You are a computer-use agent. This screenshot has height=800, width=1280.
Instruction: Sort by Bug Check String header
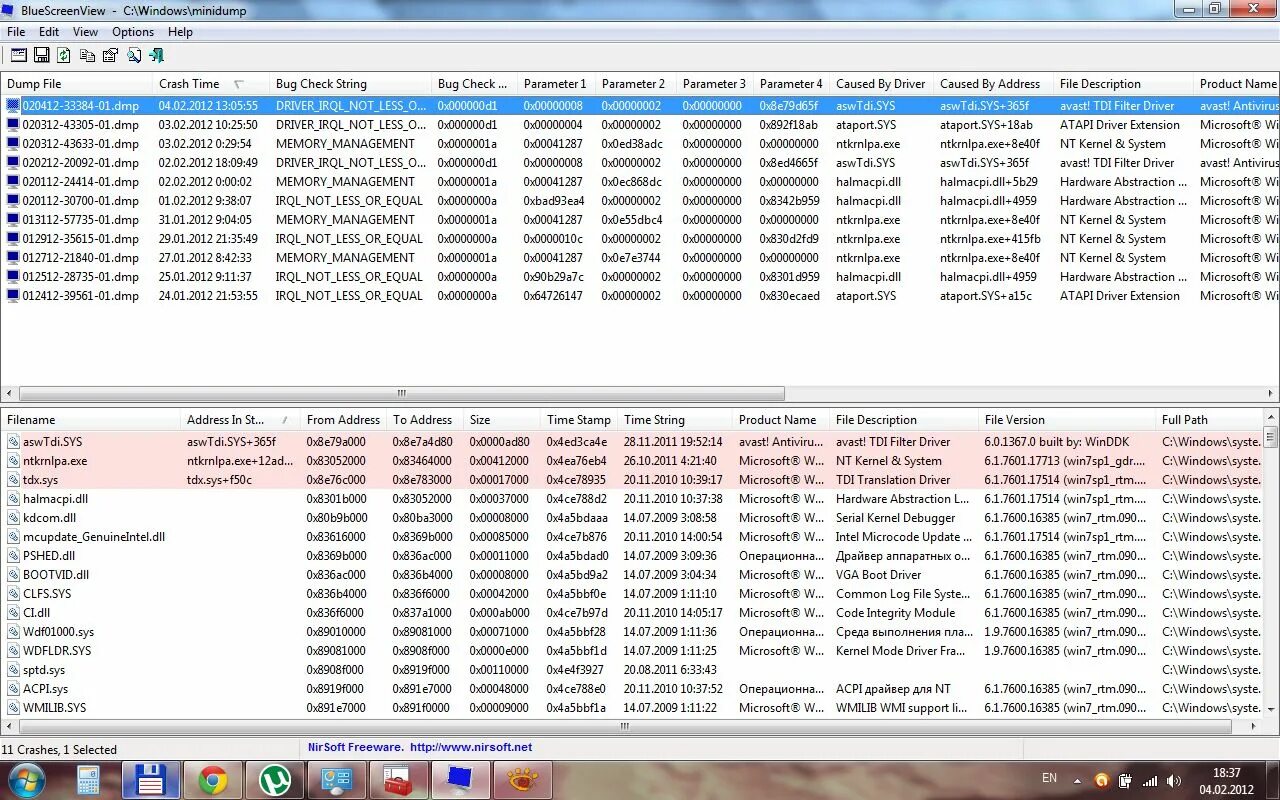(x=350, y=84)
